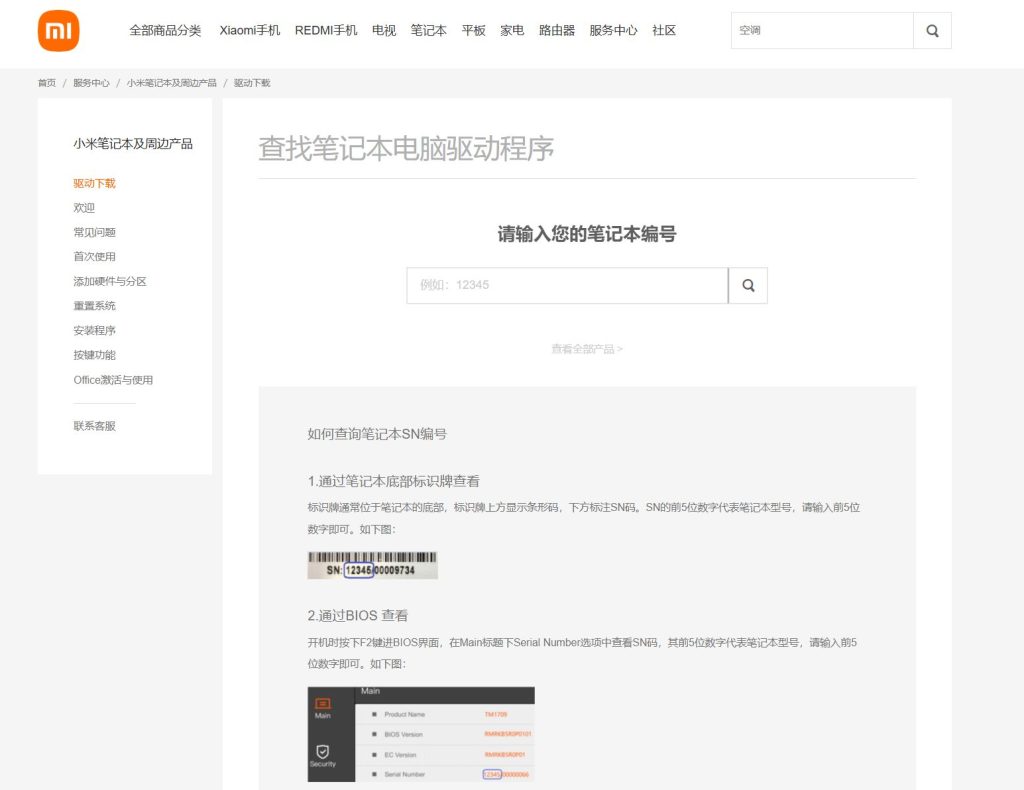The width and height of the screenshot is (1024, 790).
Task: Go to 小米笔记本及周边产品 breadcrumb
Action: (172, 83)
